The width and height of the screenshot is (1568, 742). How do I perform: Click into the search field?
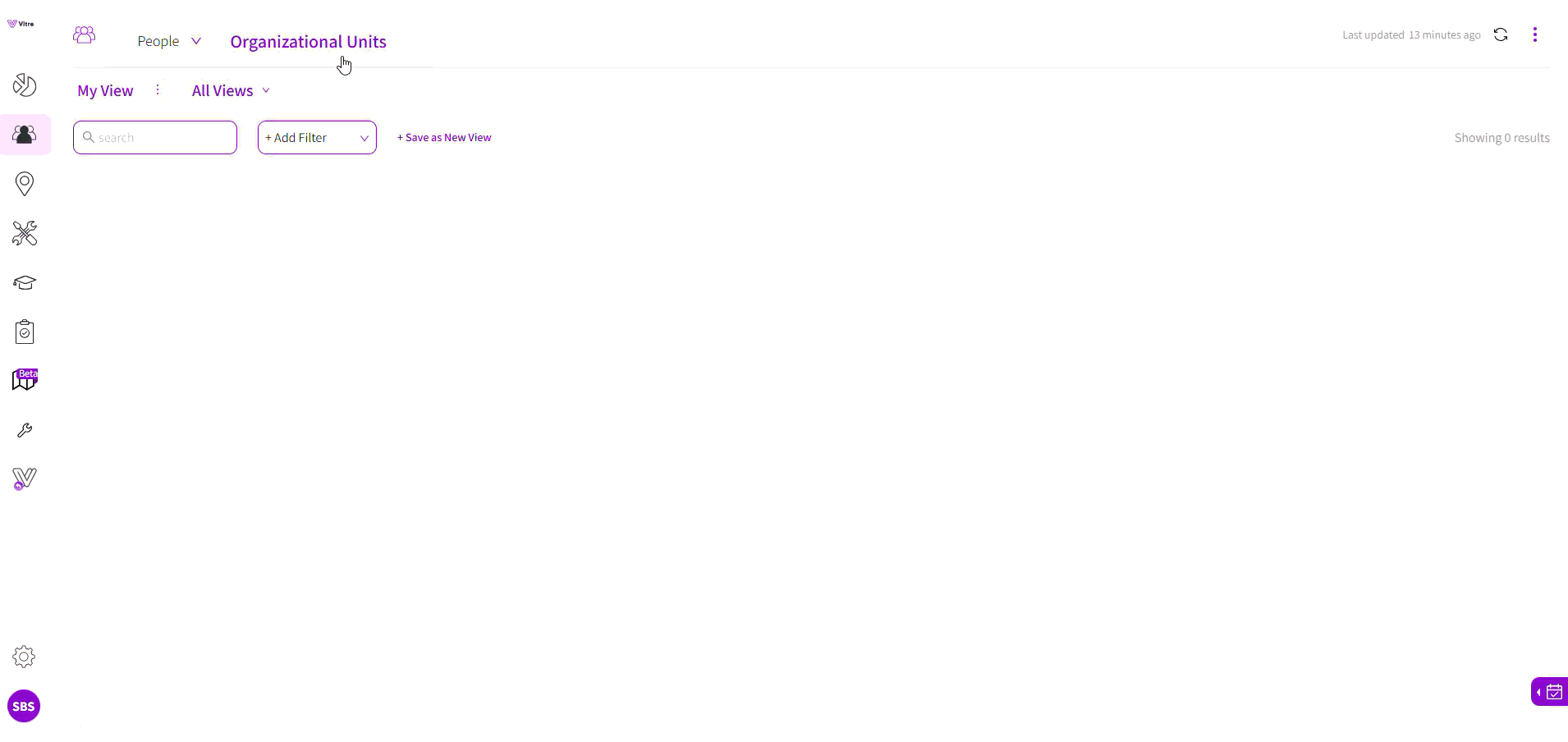[x=155, y=137]
